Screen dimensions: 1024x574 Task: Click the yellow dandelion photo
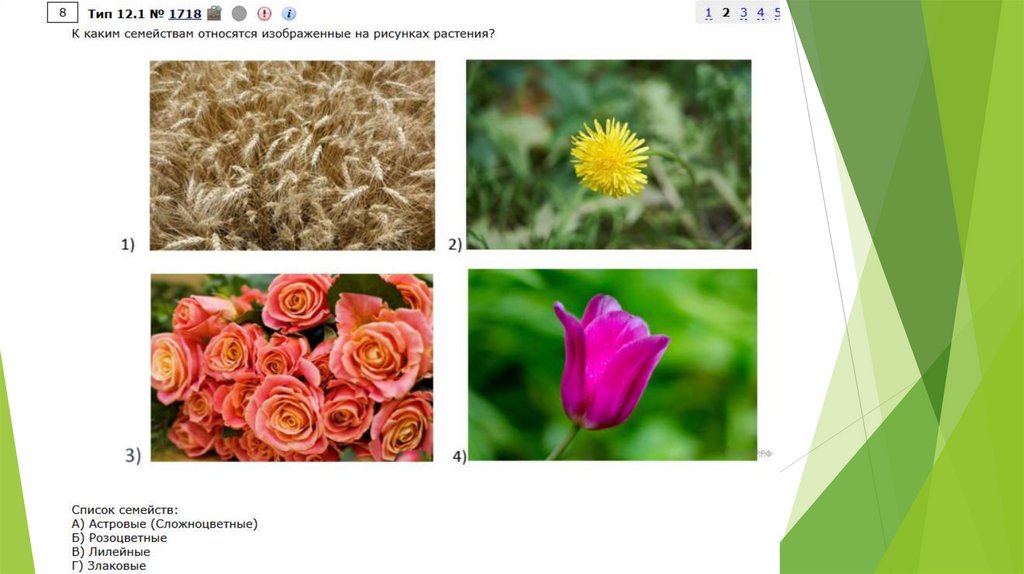pyautogui.click(x=609, y=154)
